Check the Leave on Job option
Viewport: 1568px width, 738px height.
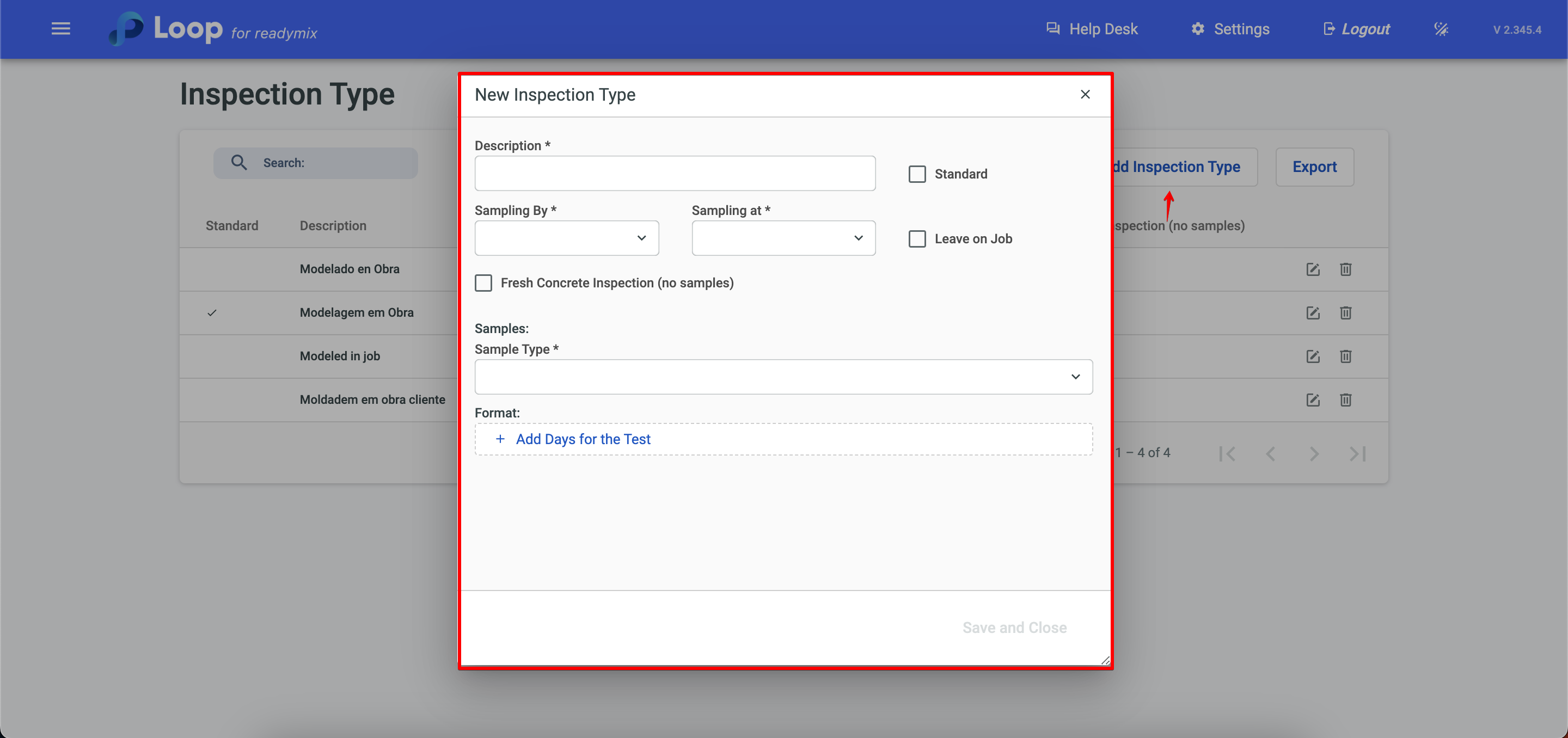[x=917, y=238]
